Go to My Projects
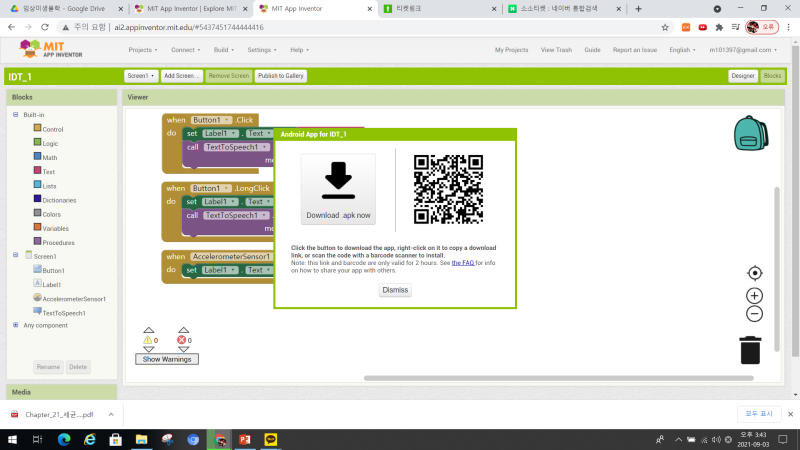The width and height of the screenshot is (800, 450). [x=511, y=50]
